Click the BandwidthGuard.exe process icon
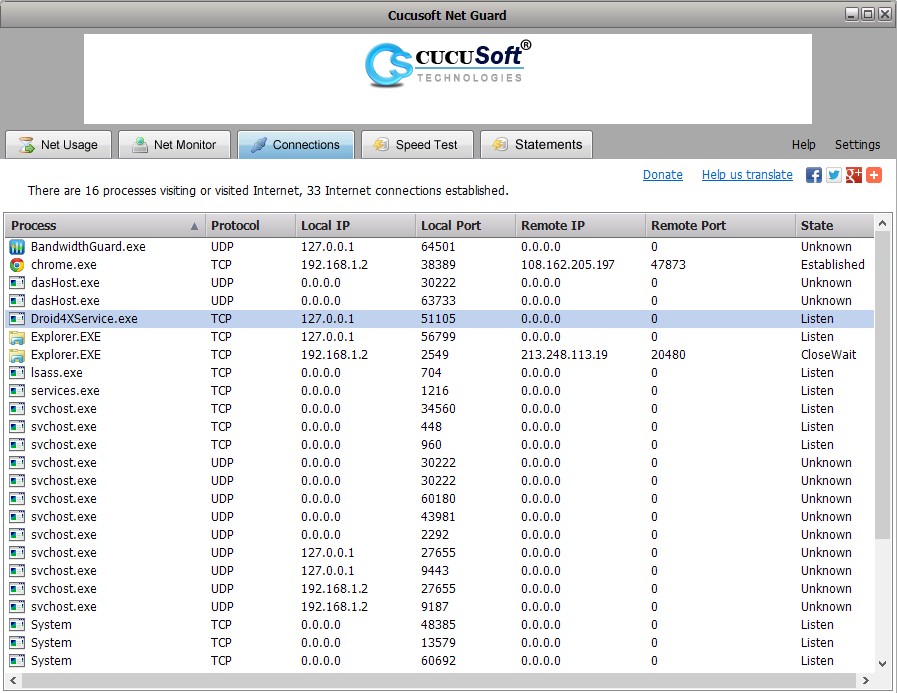 click(x=15, y=247)
